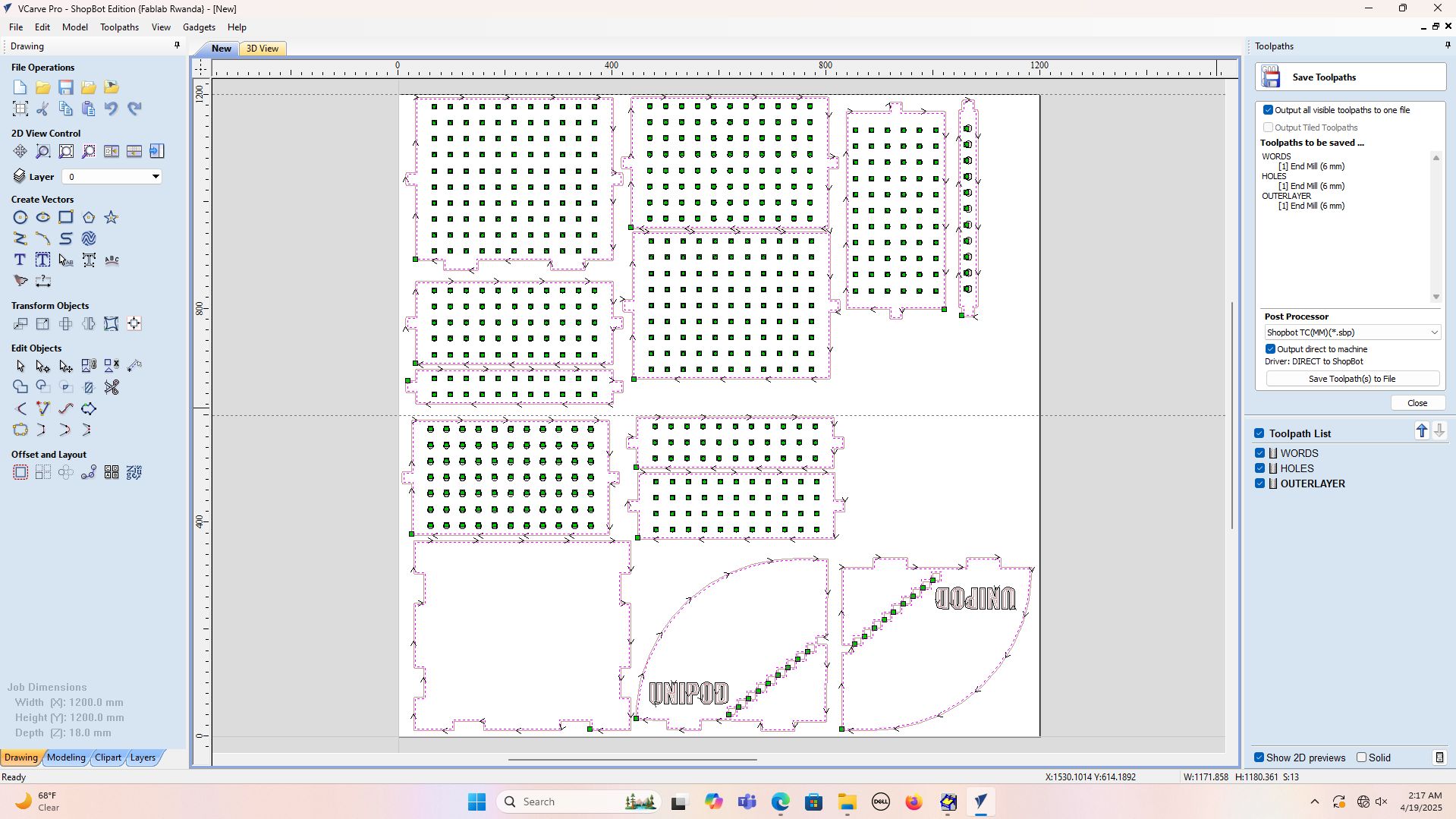Open Firefox from the taskbar
Image resolution: width=1456 pixels, height=819 pixels.
[914, 802]
